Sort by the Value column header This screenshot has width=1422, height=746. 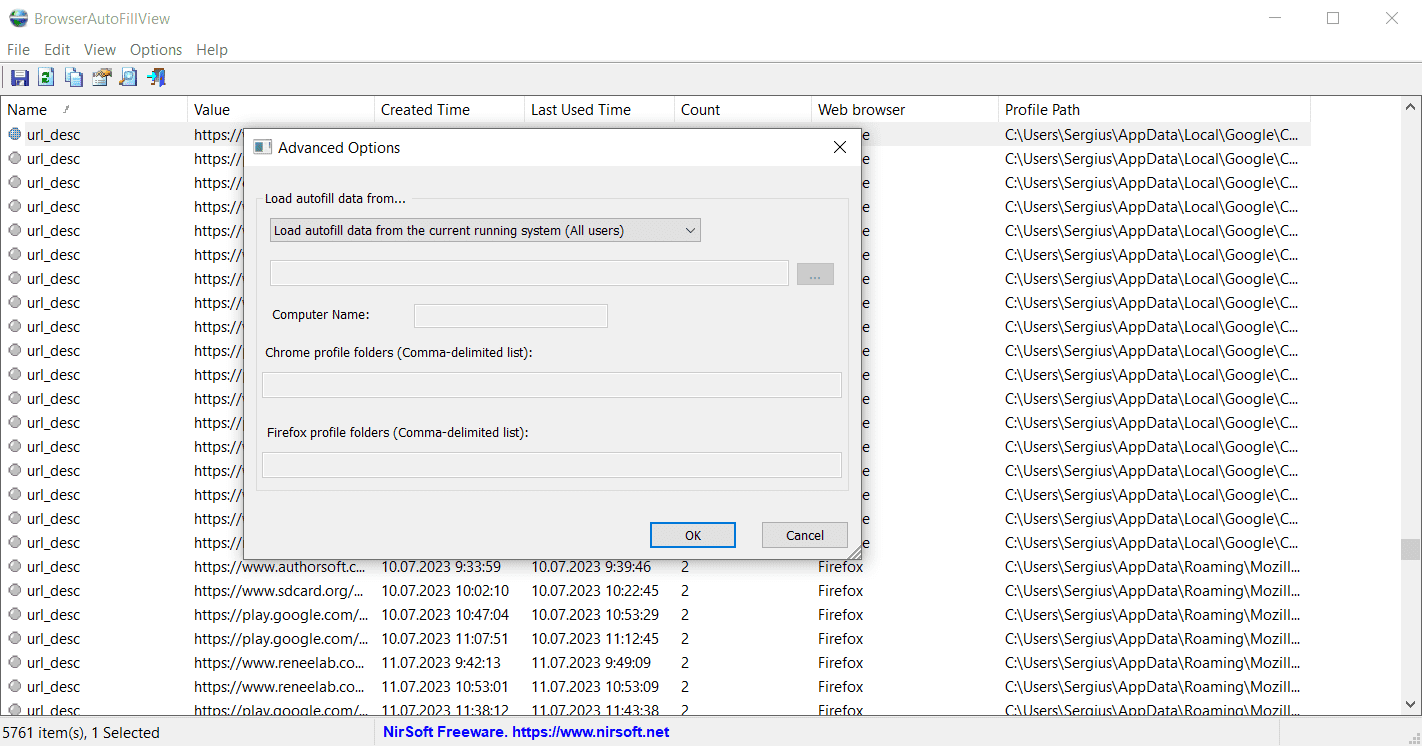click(281, 110)
